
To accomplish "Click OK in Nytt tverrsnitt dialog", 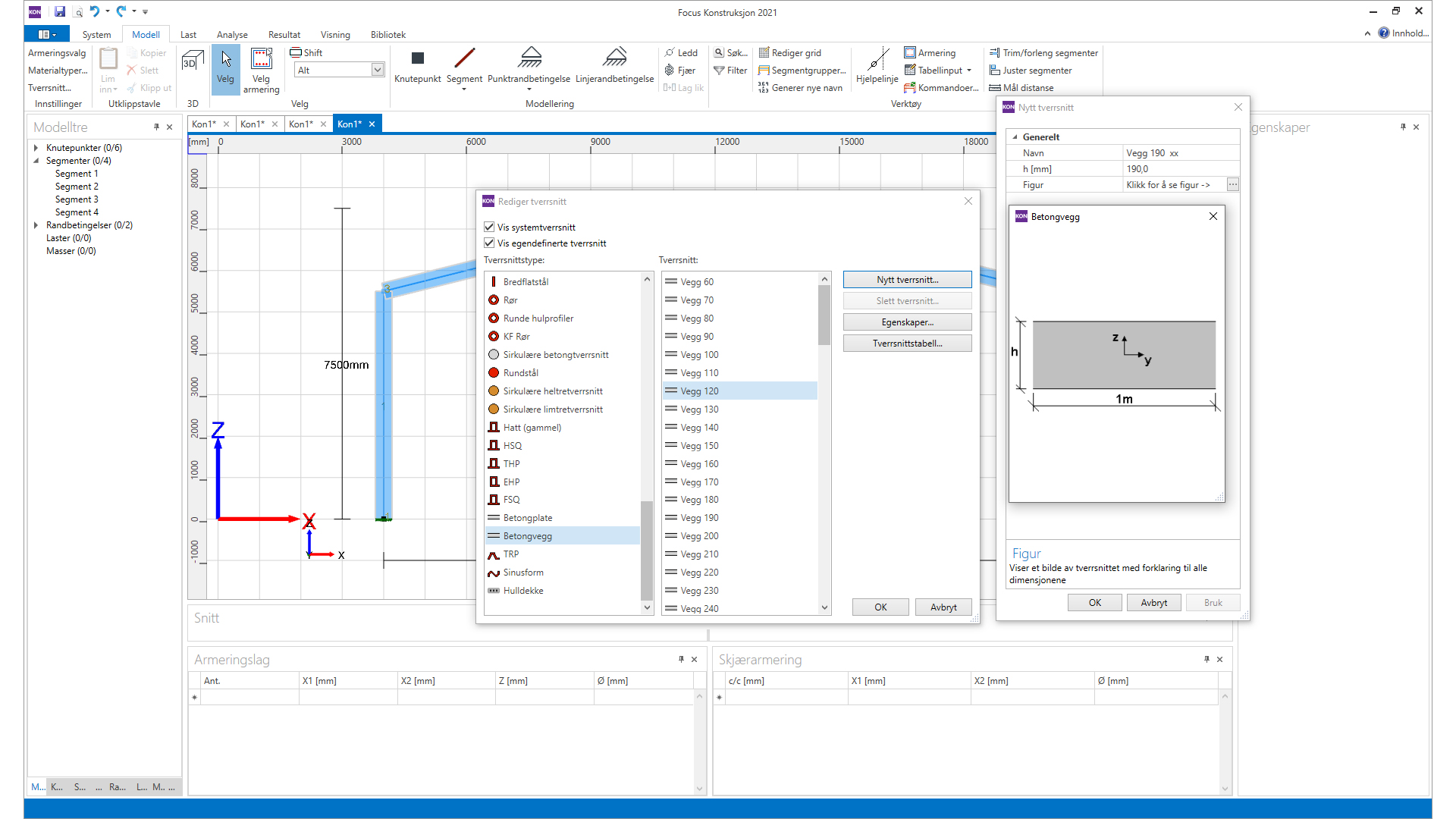I will tap(1095, 602).
